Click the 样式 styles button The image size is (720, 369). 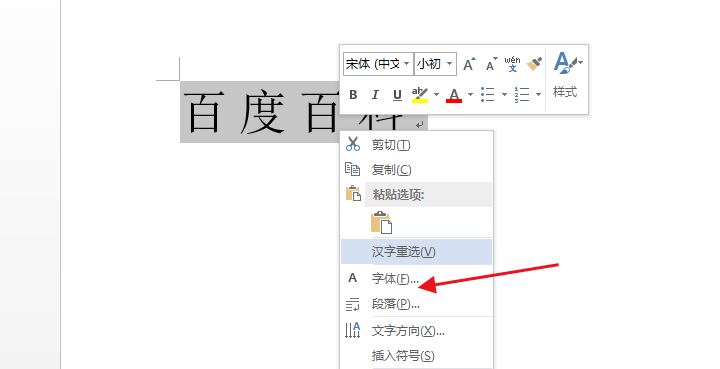pos(565,91)
